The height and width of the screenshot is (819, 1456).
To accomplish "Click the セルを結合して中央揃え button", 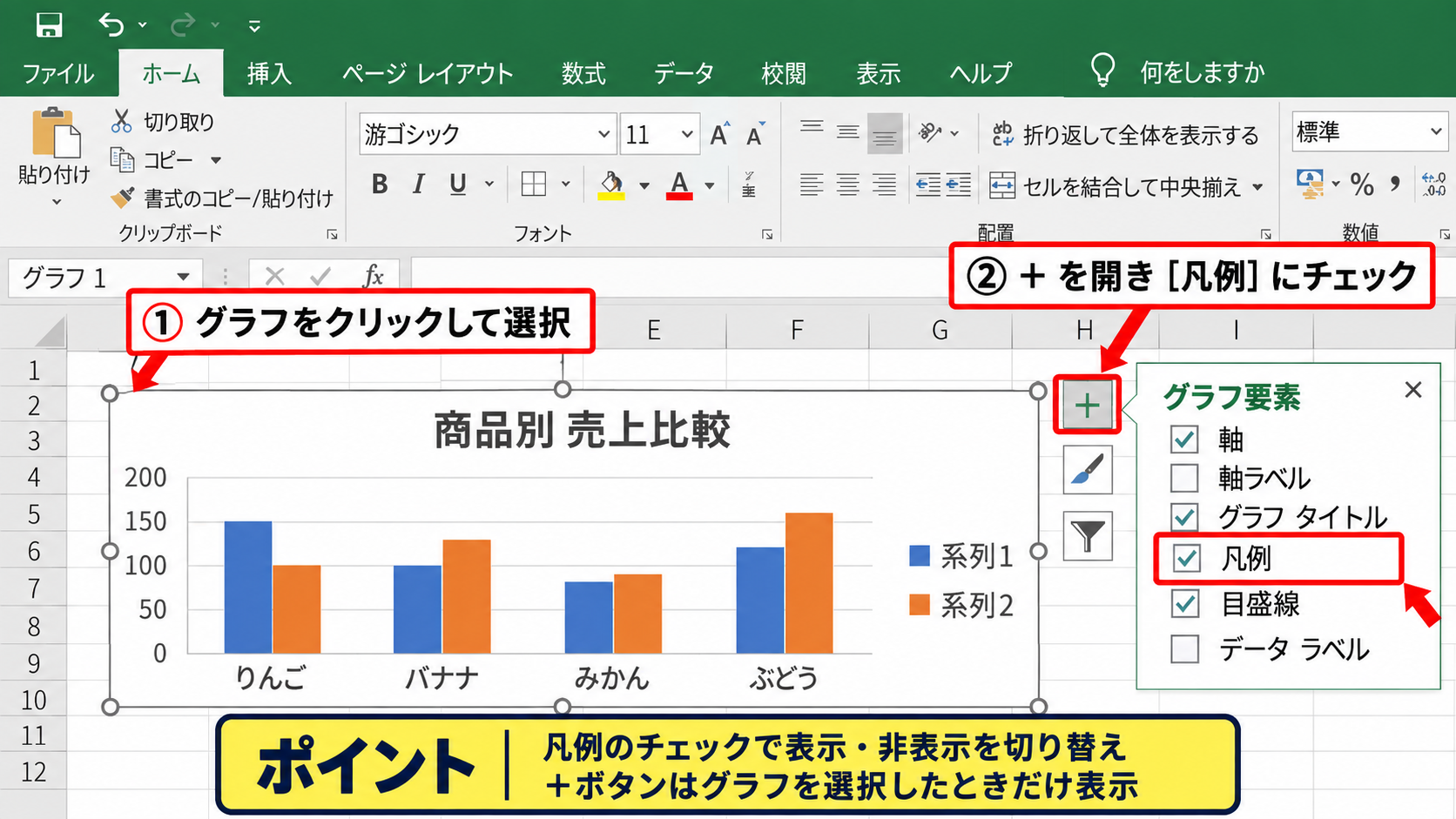I will tap(1116, 186).
